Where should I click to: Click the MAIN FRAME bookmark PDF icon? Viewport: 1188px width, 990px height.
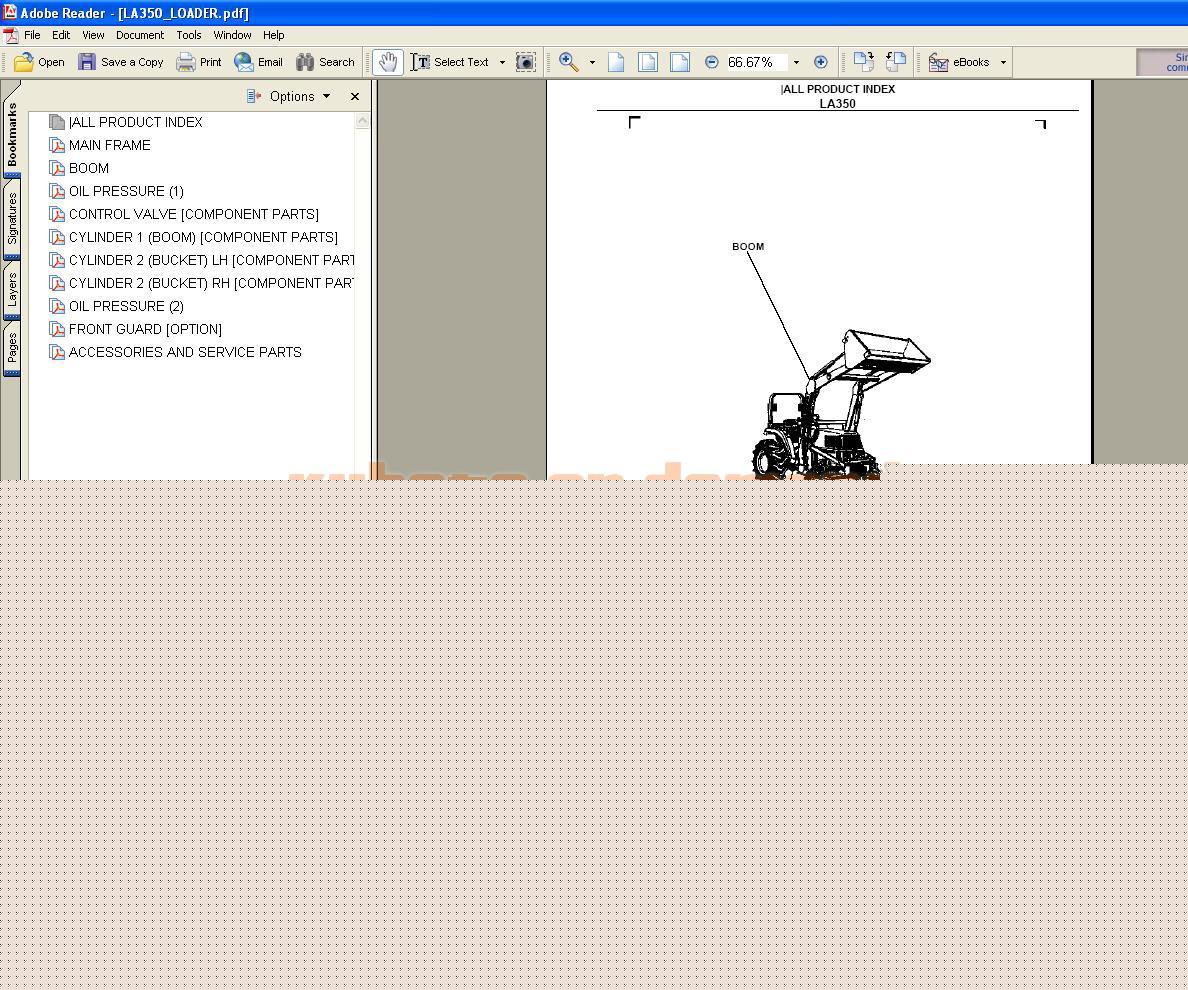pyautogui.click(x=57, y=145)
